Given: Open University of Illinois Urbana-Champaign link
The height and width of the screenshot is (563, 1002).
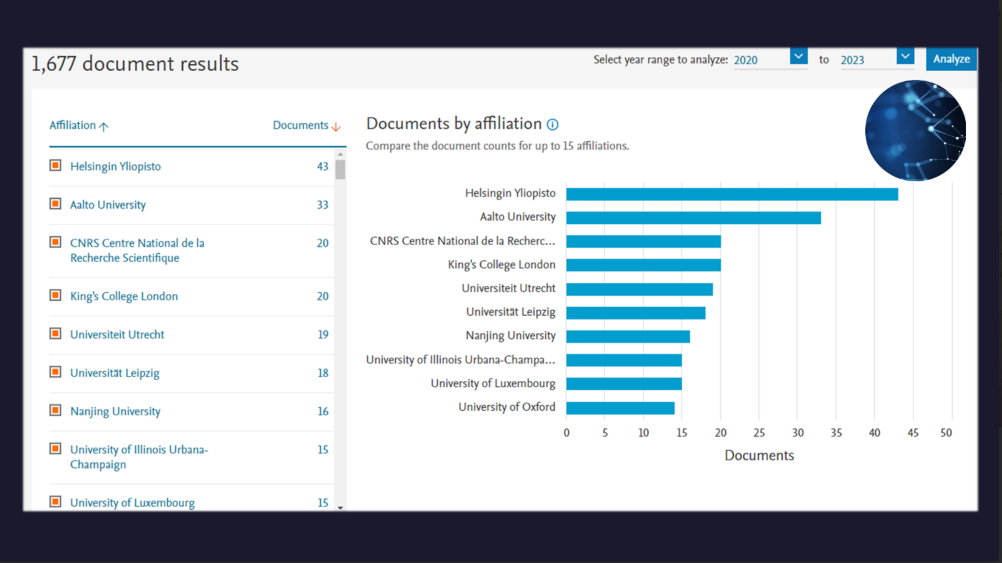Looking at the screenshot, I should click(139, 457).
